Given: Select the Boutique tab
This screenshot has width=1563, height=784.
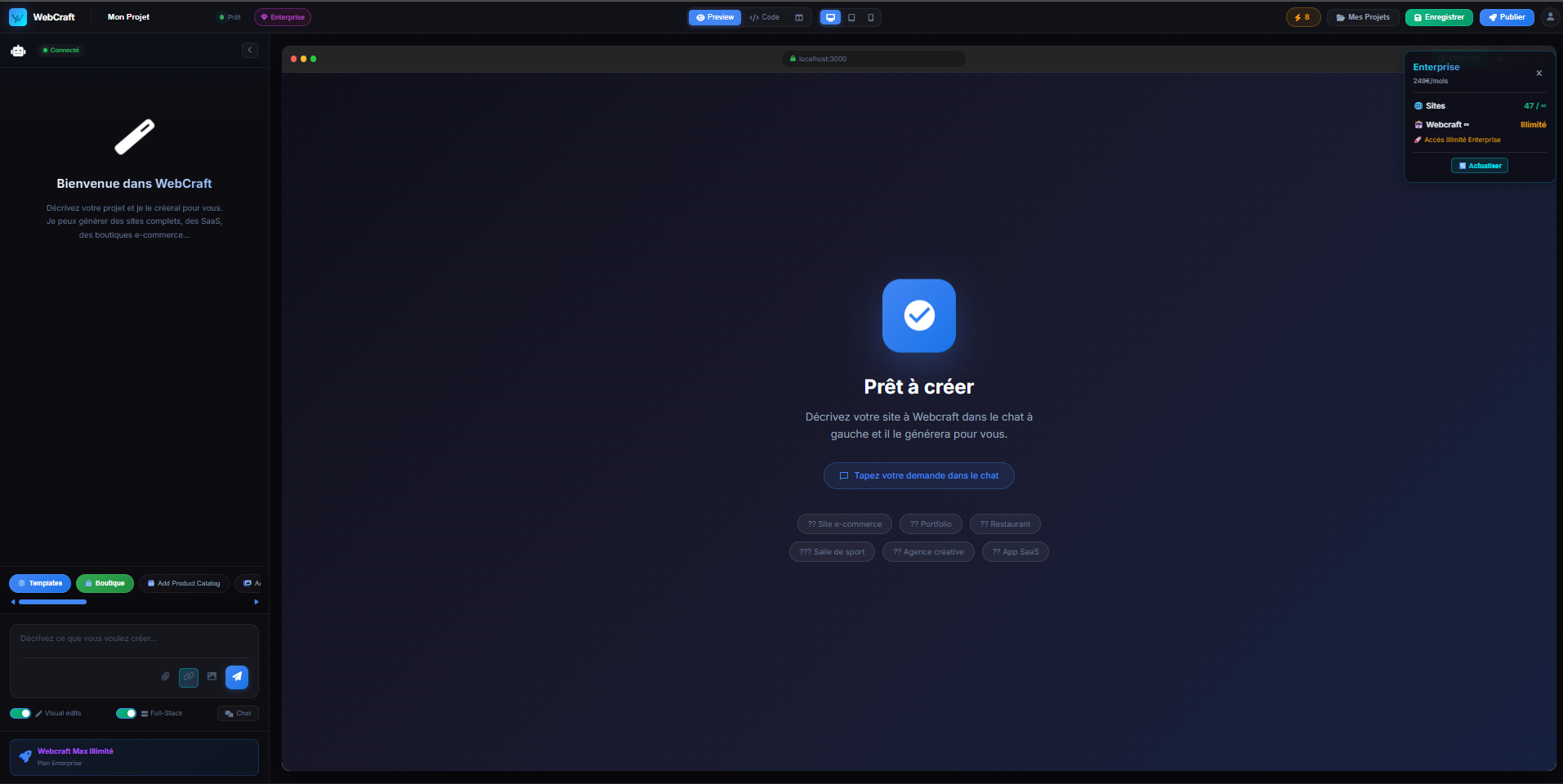Looking at the screenshot, I should [105, 583].
